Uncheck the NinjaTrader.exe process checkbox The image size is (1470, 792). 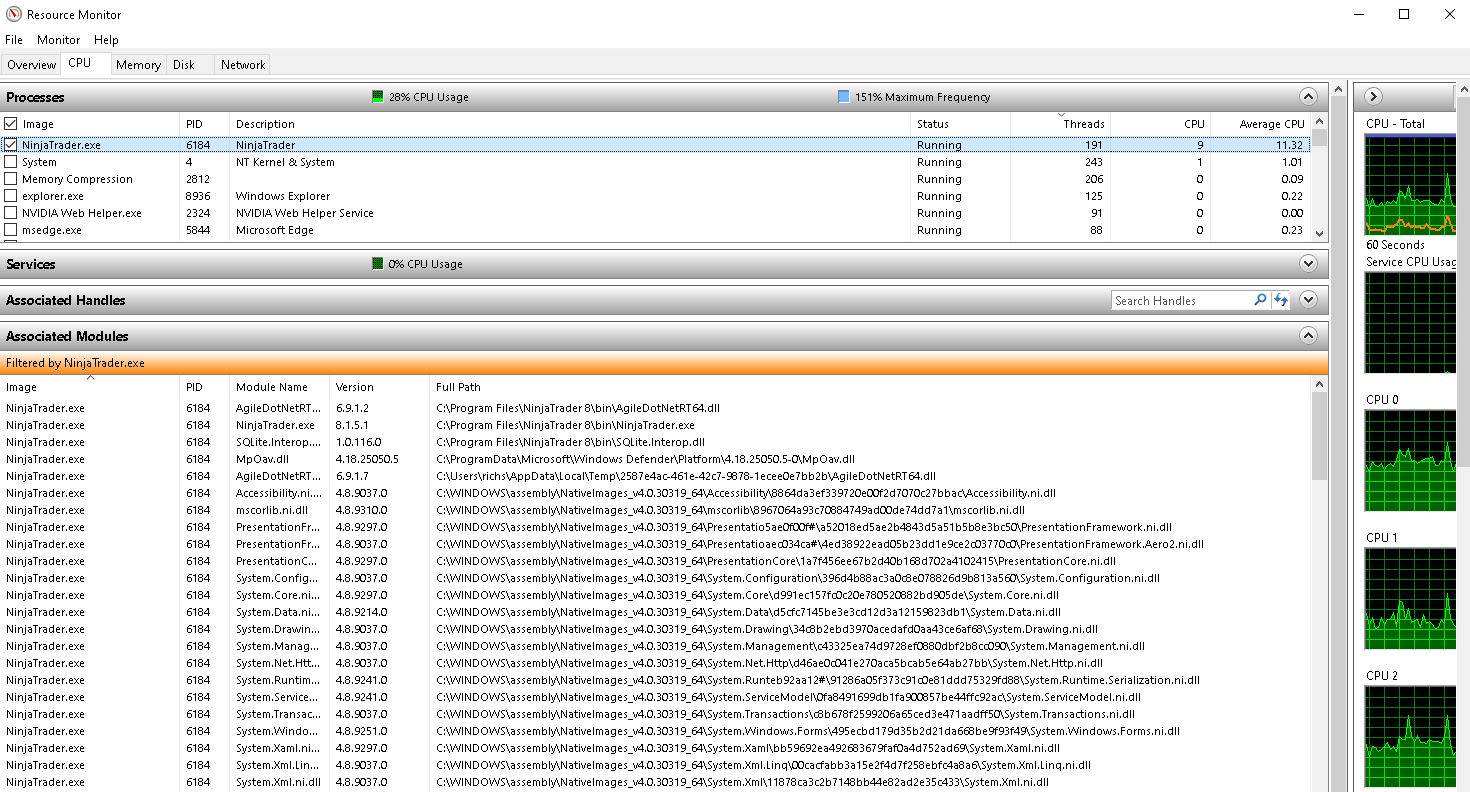pos(11,145)
